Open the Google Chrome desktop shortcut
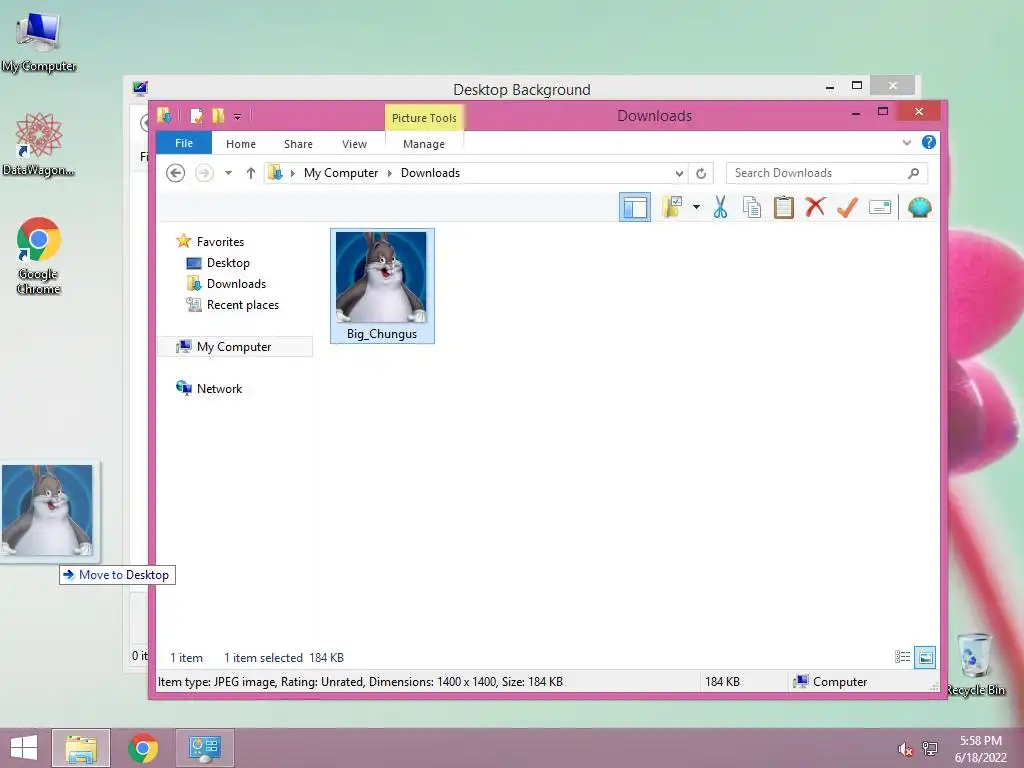 click(x=39, y=255)
